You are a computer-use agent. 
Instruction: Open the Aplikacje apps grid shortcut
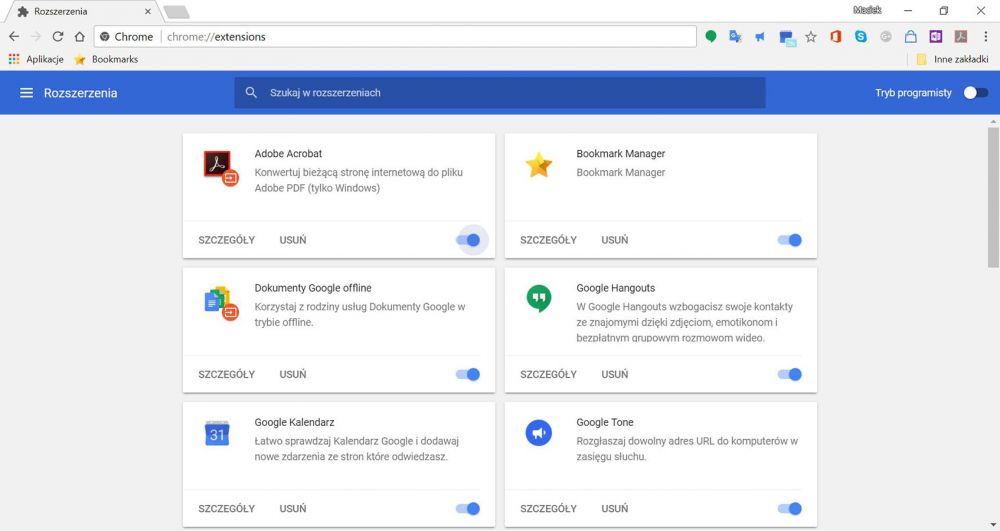[36, 59]
